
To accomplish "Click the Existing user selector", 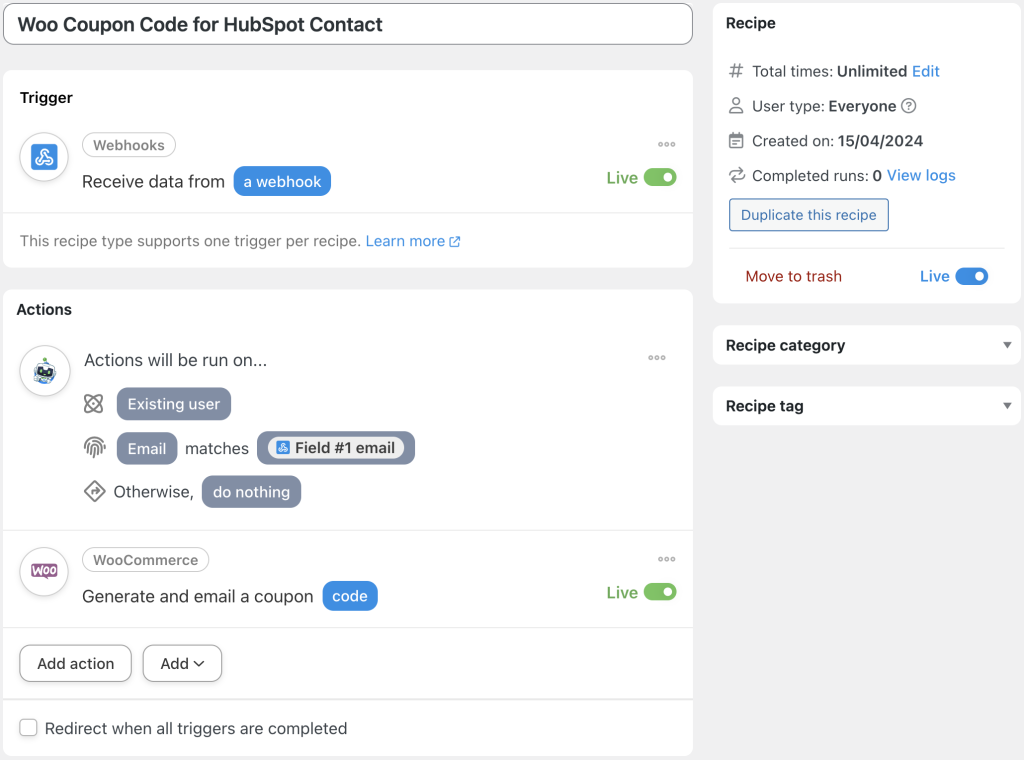I will (x=173, y=404).
